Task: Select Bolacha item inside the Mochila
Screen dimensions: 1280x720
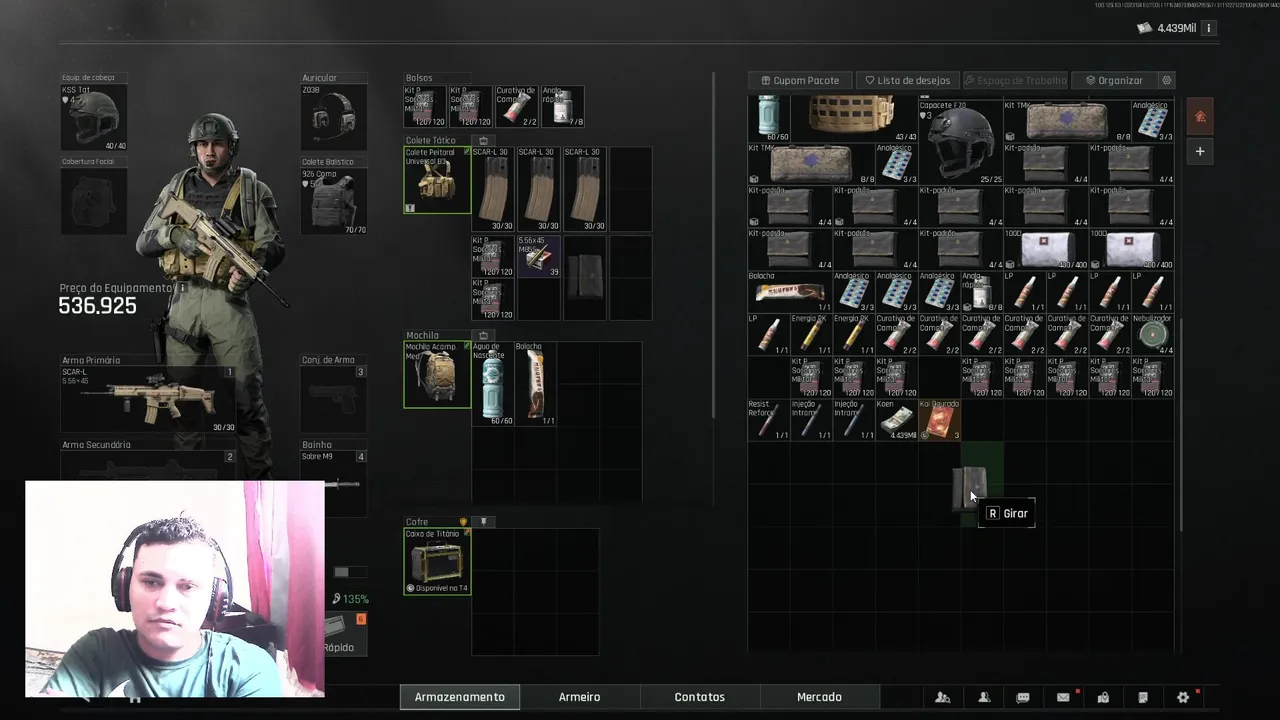Action: tap(536, 384)
